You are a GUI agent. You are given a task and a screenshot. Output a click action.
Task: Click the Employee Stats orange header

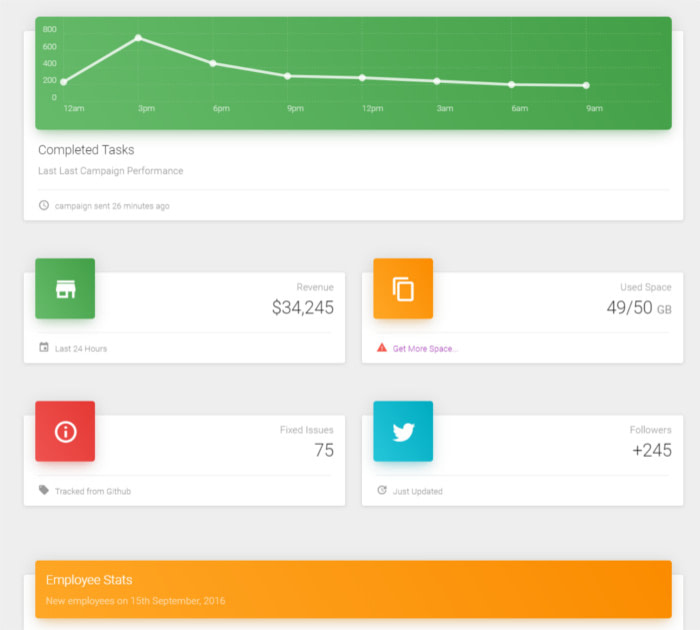[354, 589]
